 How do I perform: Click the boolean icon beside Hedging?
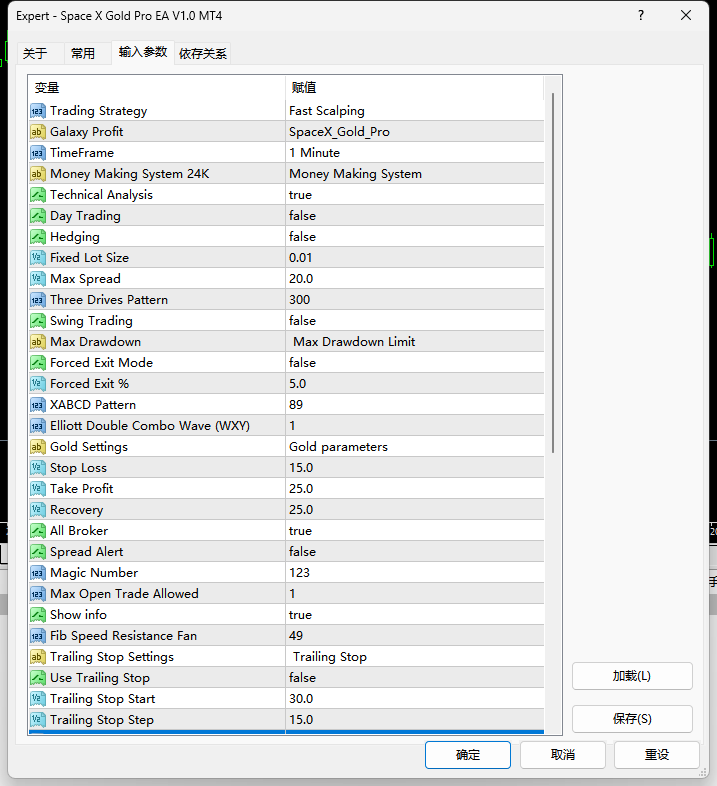[38, 237]
